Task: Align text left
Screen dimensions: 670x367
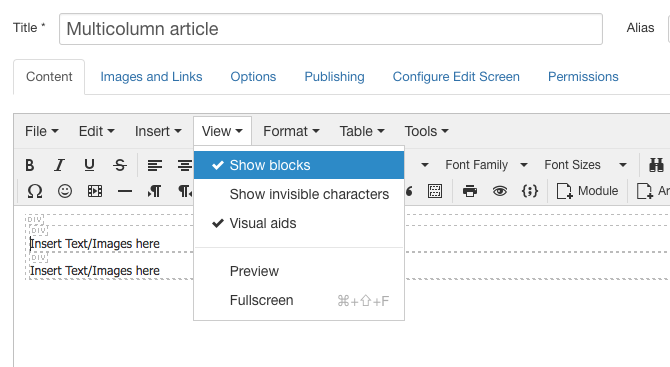Action: point(155,165)
